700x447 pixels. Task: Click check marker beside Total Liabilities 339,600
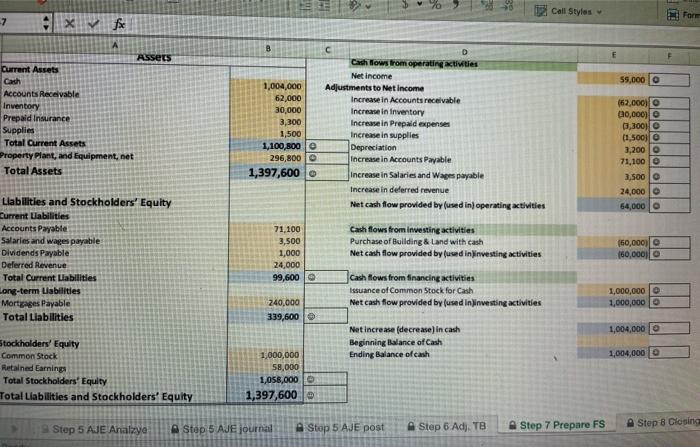(x=311, y=317)
